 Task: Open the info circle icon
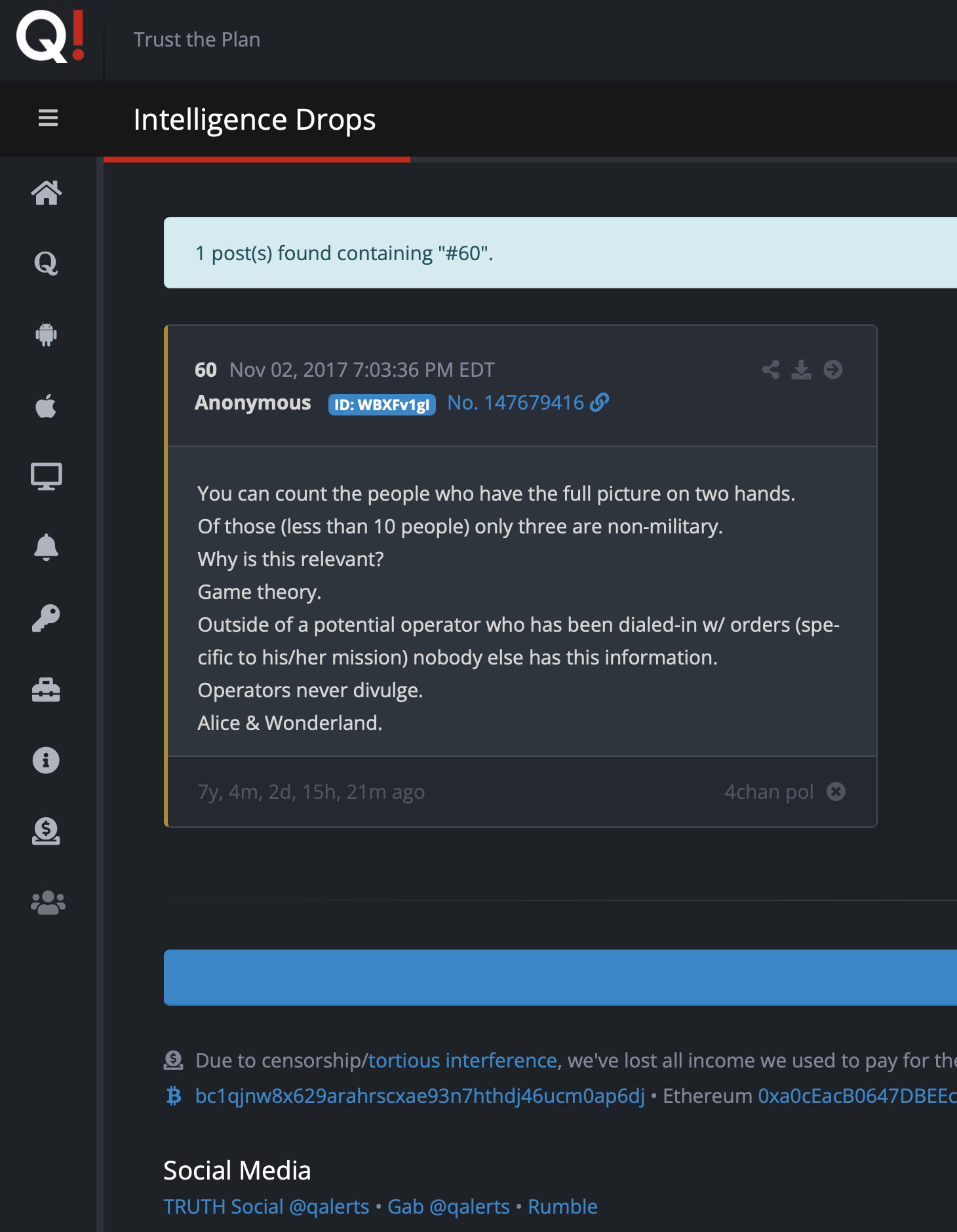click(x=46, y=760)
